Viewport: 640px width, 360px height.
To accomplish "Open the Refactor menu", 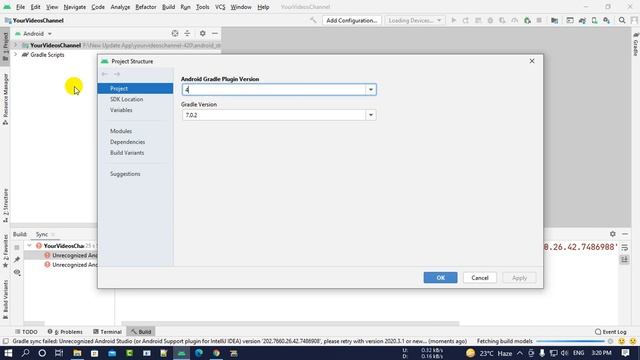I will [146, 7].
